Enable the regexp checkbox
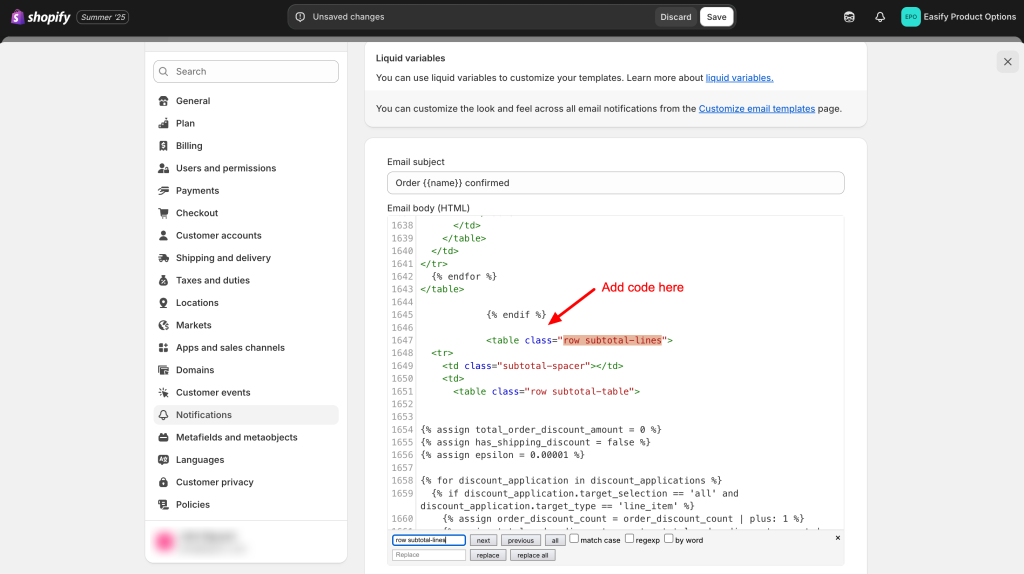 (x=630, y=539)
